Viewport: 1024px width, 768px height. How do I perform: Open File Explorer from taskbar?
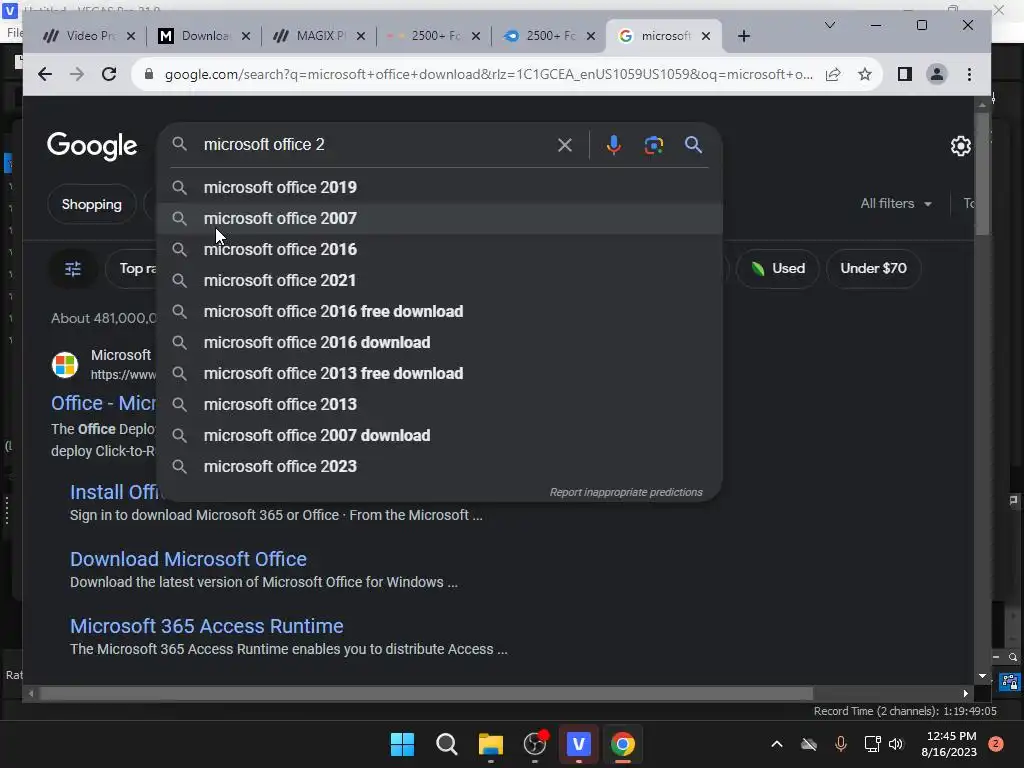coord(490,744)
